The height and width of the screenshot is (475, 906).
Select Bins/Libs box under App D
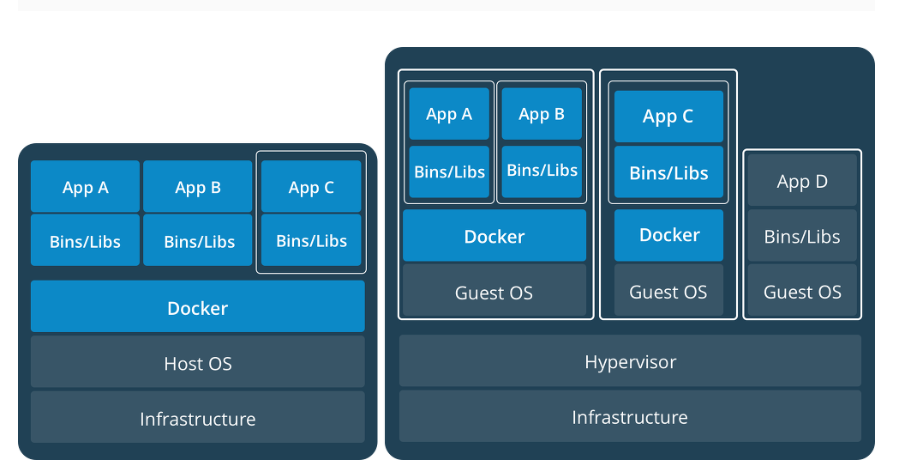point(802,236)
